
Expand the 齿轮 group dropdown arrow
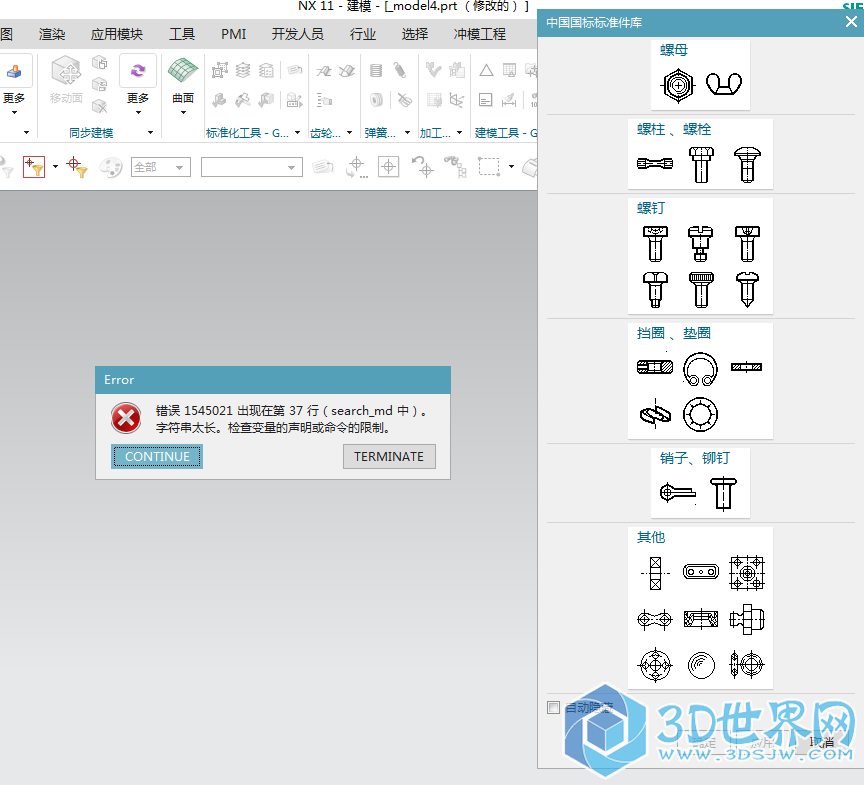click(349, 133)
